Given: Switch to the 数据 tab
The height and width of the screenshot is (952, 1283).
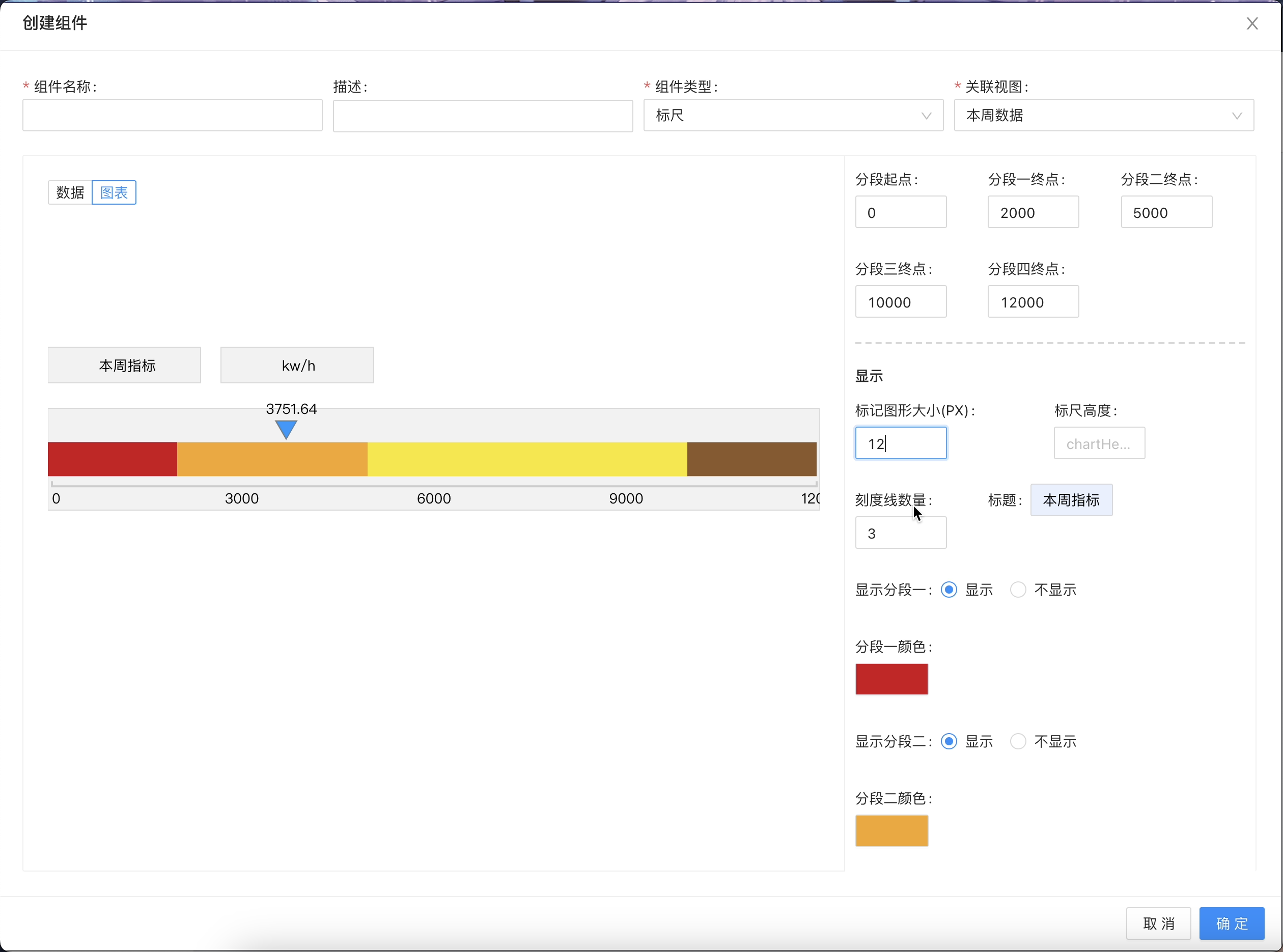Looking at the screenshot, I should 70,192.
